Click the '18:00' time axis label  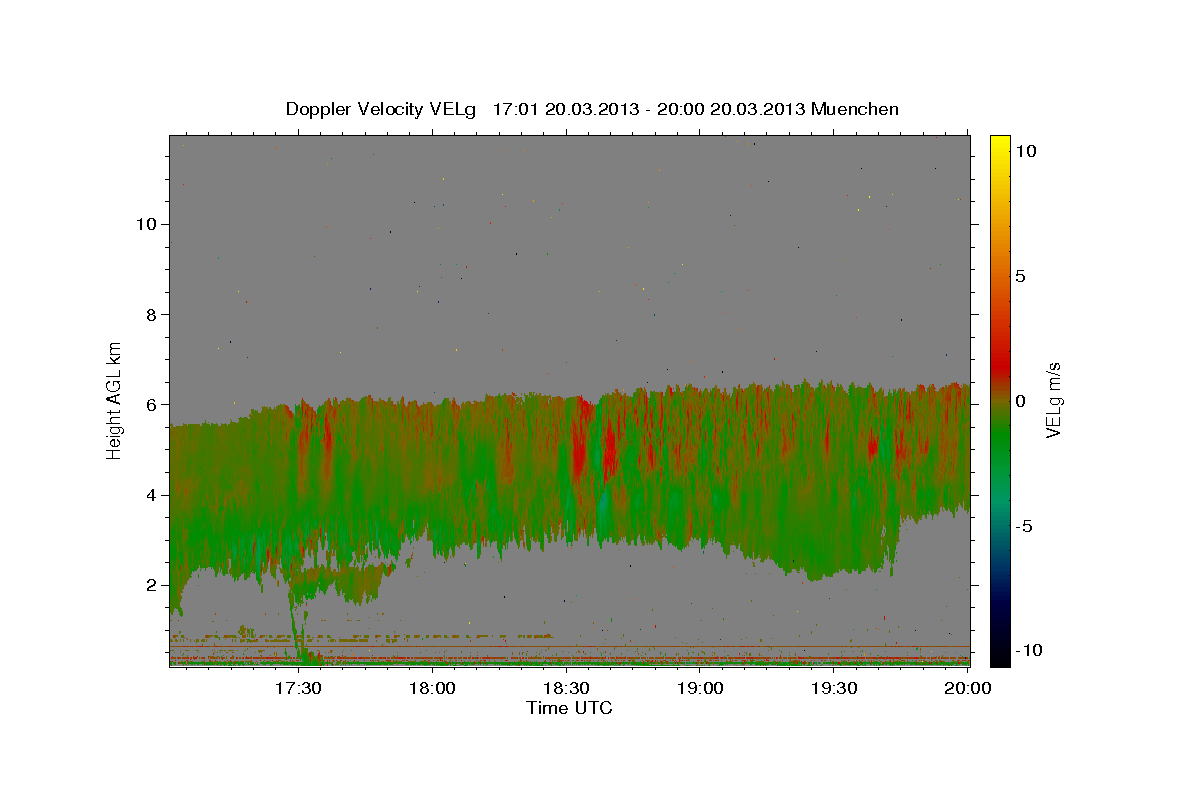[432, 688]
